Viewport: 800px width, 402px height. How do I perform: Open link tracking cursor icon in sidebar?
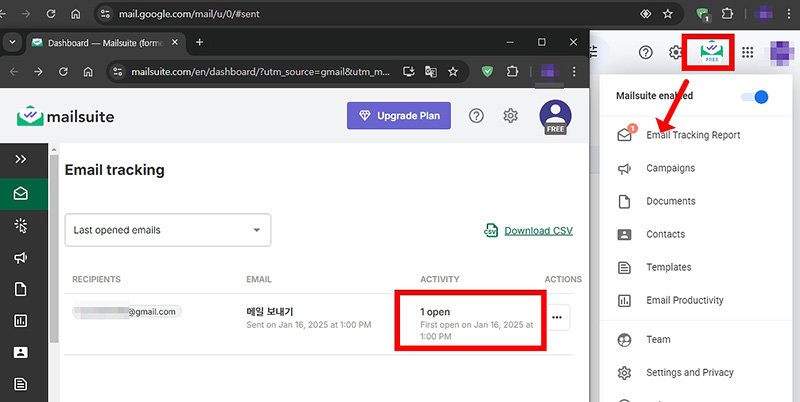20,225
